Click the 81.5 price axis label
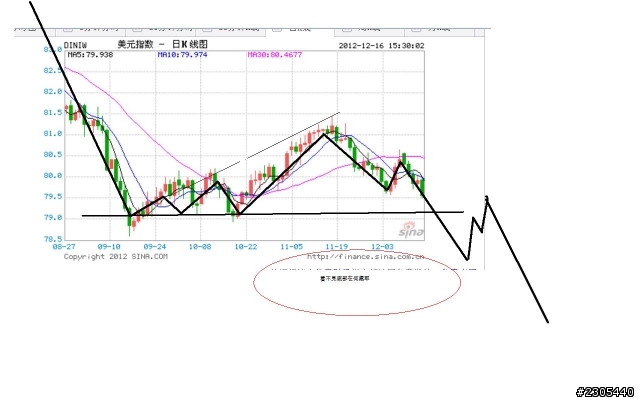Viewport: 640px width, 400px height. [x=53, y=113]
